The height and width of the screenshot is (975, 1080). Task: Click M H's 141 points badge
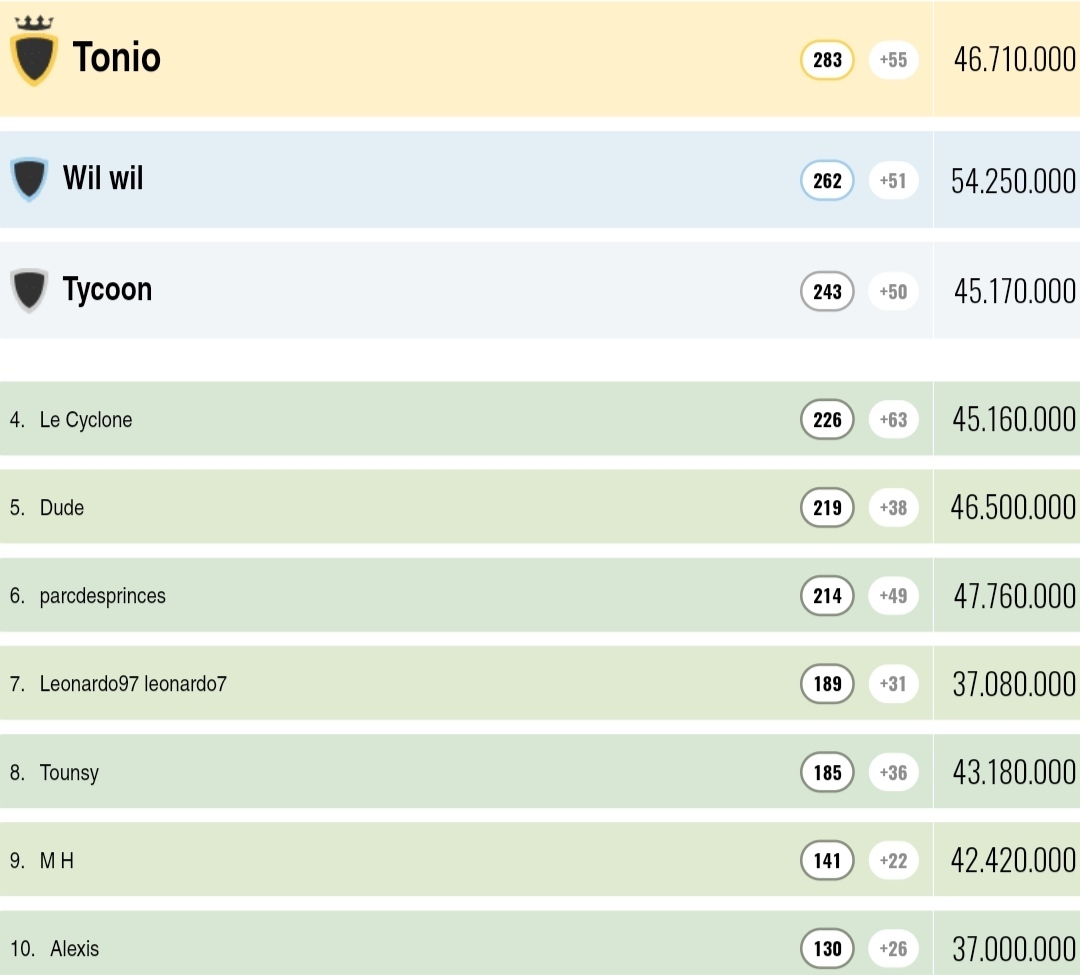click(827, 861)
